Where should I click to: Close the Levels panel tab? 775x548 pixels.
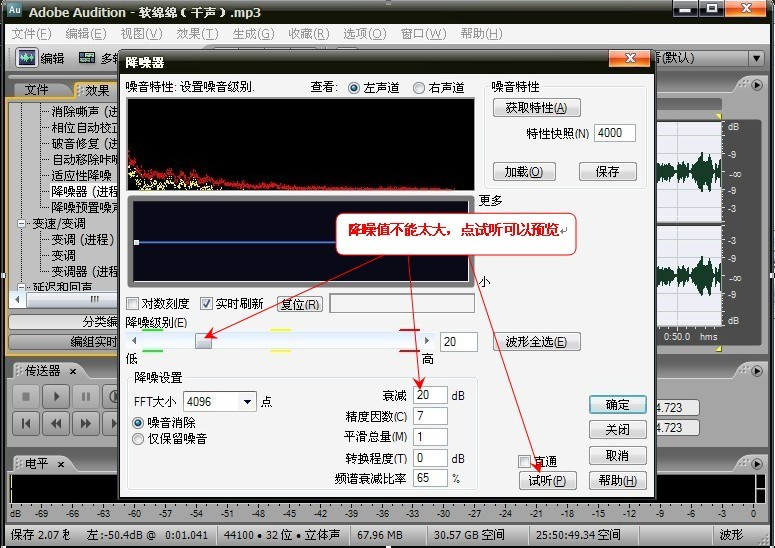(x=61, y=464)
